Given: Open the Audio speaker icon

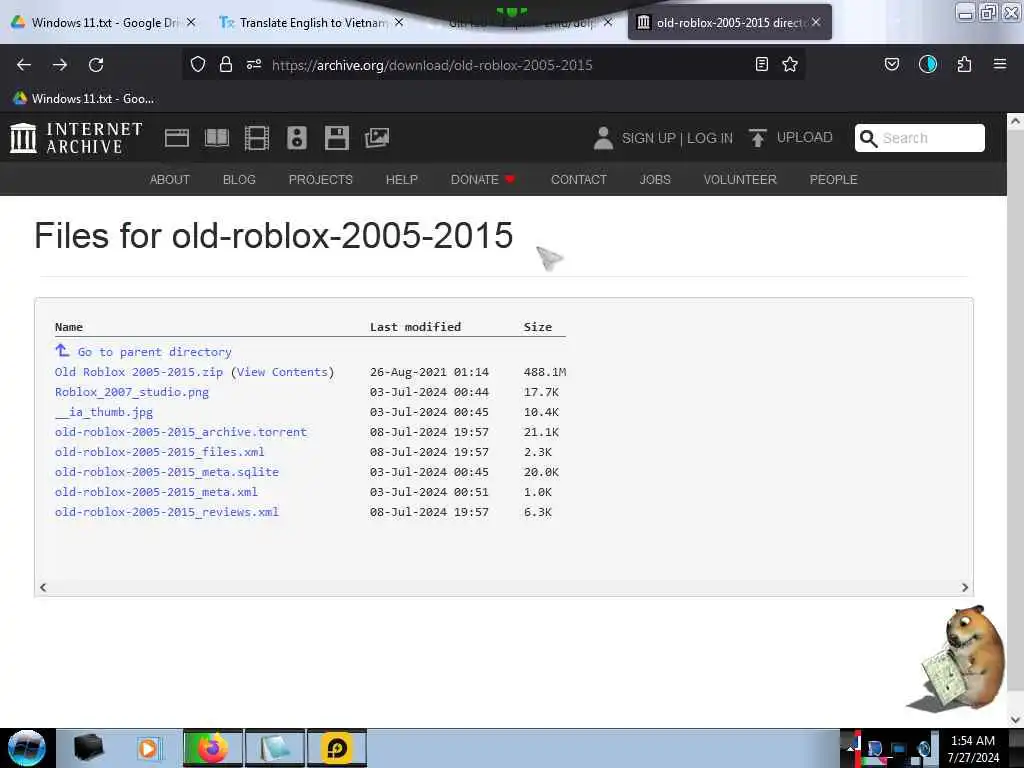Looking at the screenshot, I should point(296,138).
